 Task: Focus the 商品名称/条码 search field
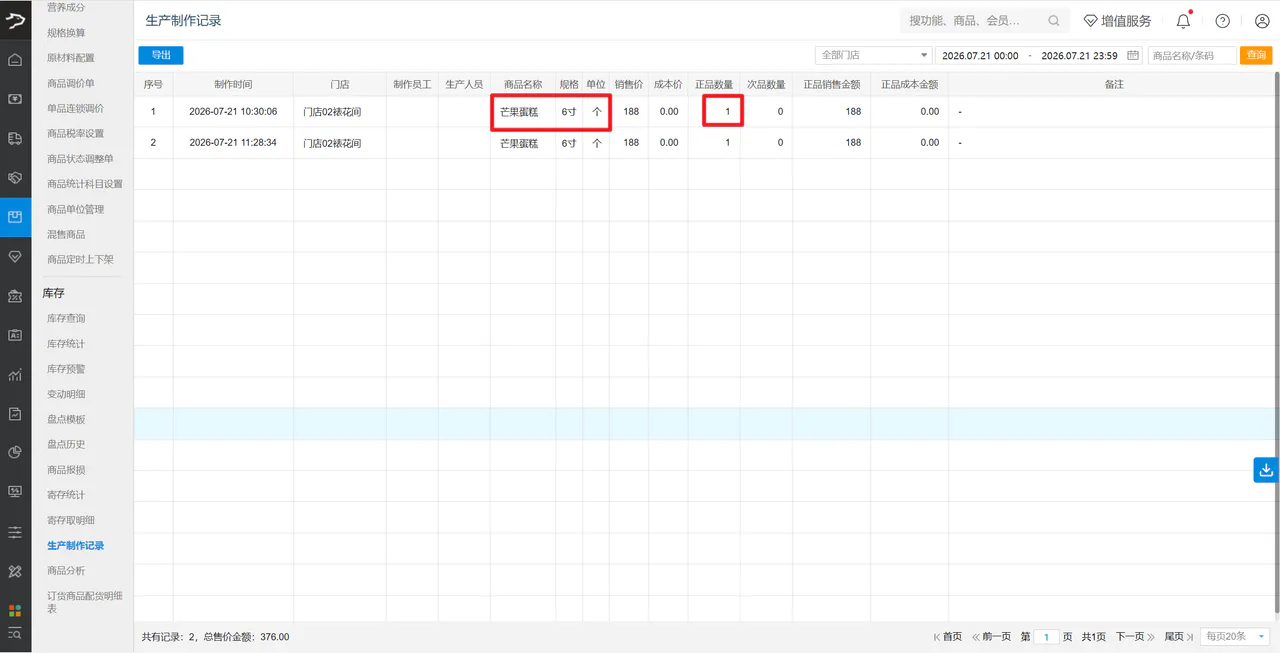1192,56
